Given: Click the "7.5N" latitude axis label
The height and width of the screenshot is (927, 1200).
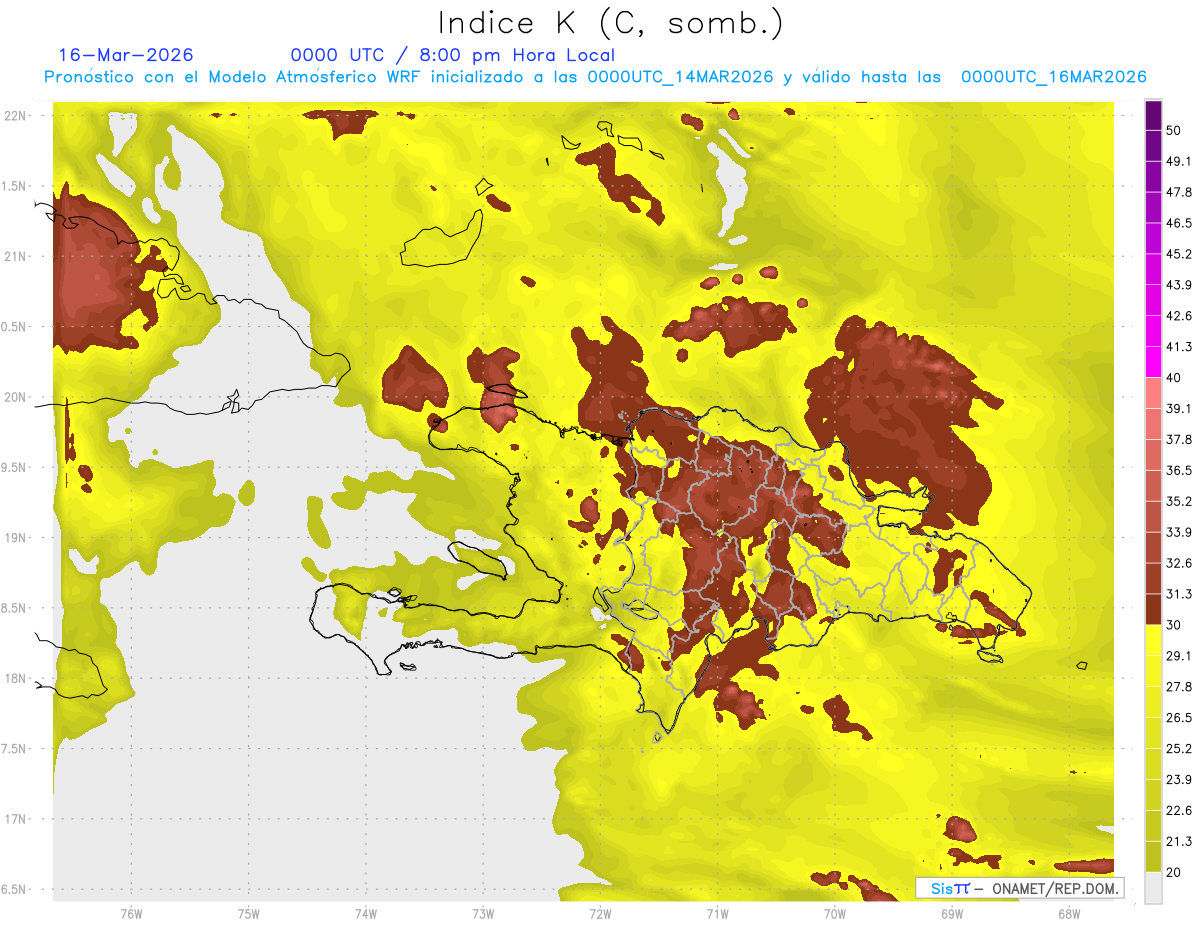Looking at the screenshot, I should (x=13, y=749).
